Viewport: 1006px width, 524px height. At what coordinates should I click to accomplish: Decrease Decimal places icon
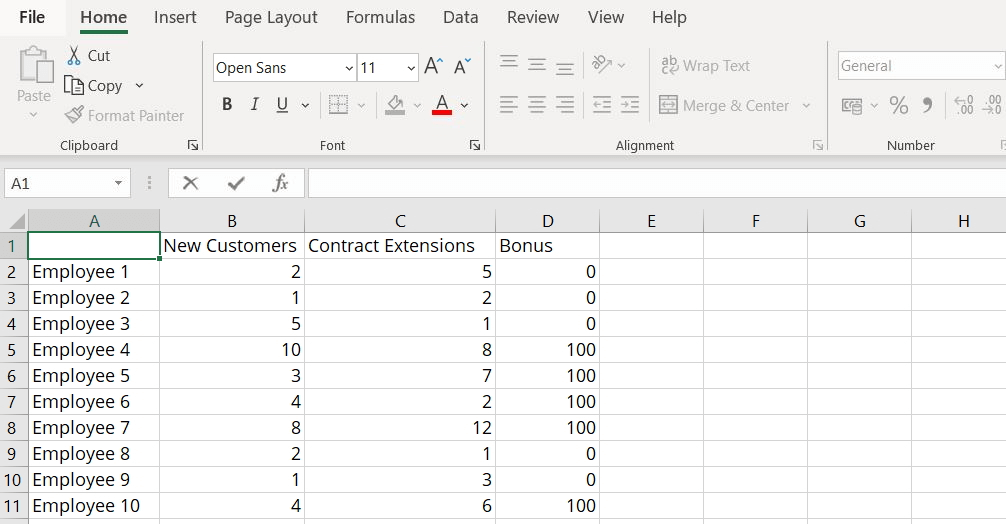pos(992,105)
